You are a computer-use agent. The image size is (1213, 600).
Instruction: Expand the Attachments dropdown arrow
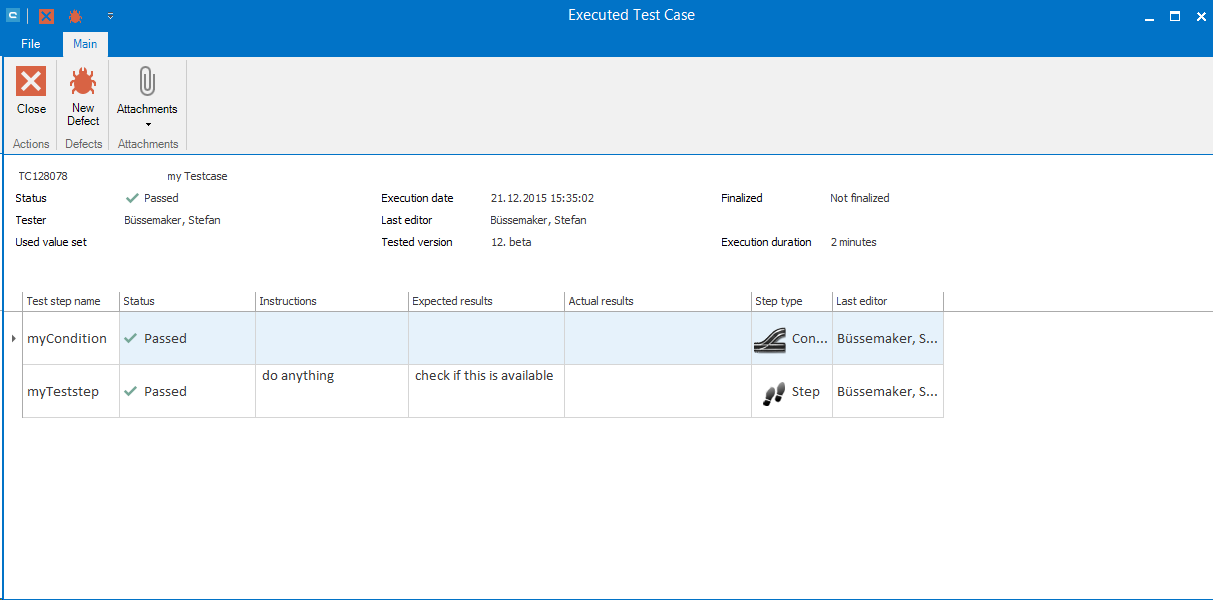point(148,125)
